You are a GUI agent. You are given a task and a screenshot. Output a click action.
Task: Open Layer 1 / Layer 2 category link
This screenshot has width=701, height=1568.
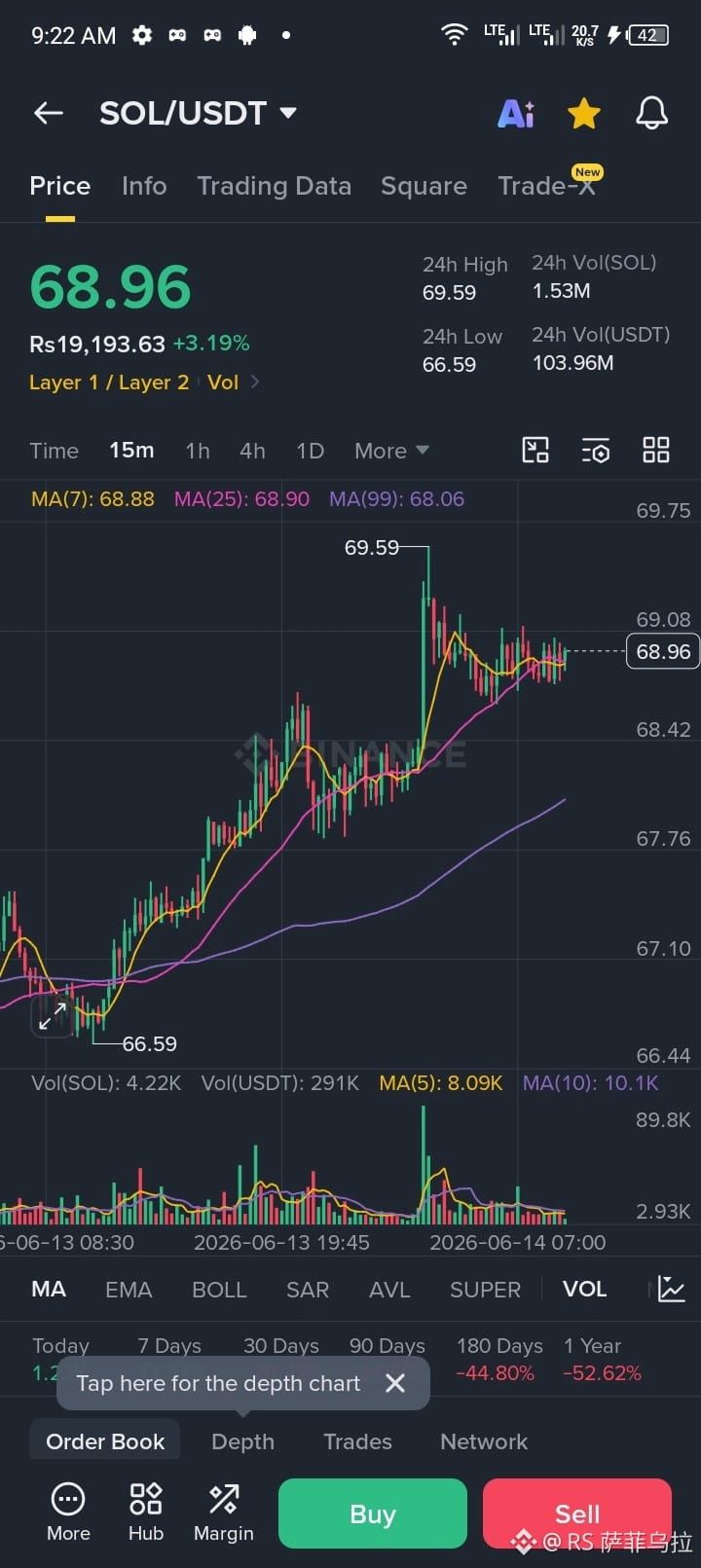(109, 383)
